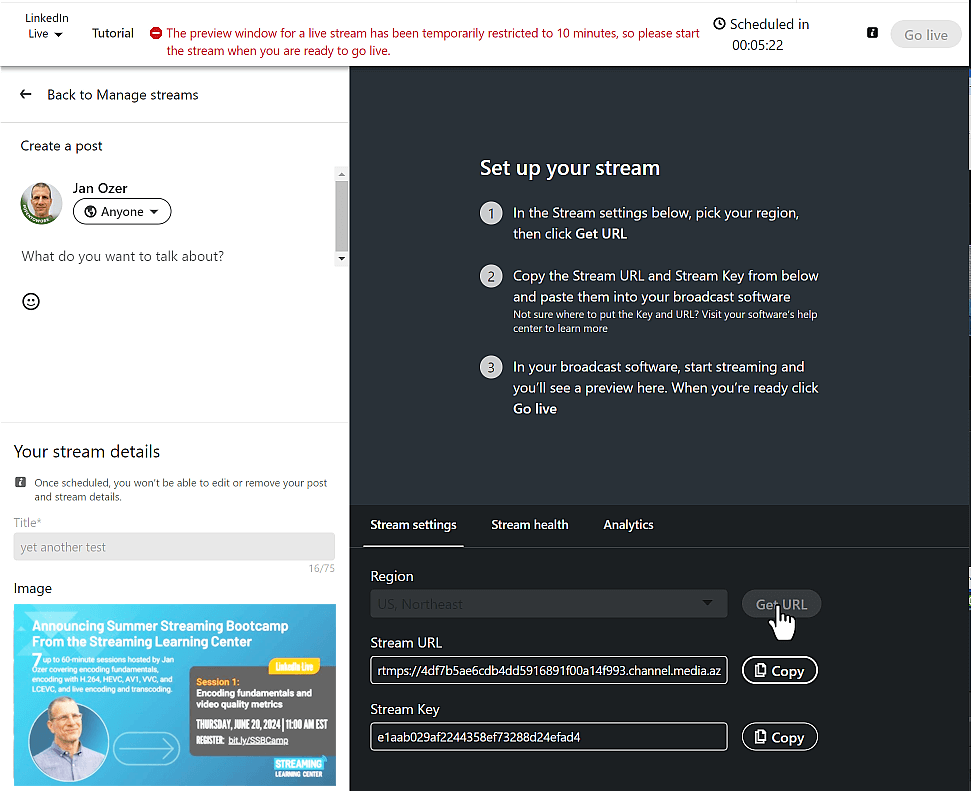The height and width of the screenshot is (791, 971).
Task: Copy the Stream Key
Action: [780, 737]
